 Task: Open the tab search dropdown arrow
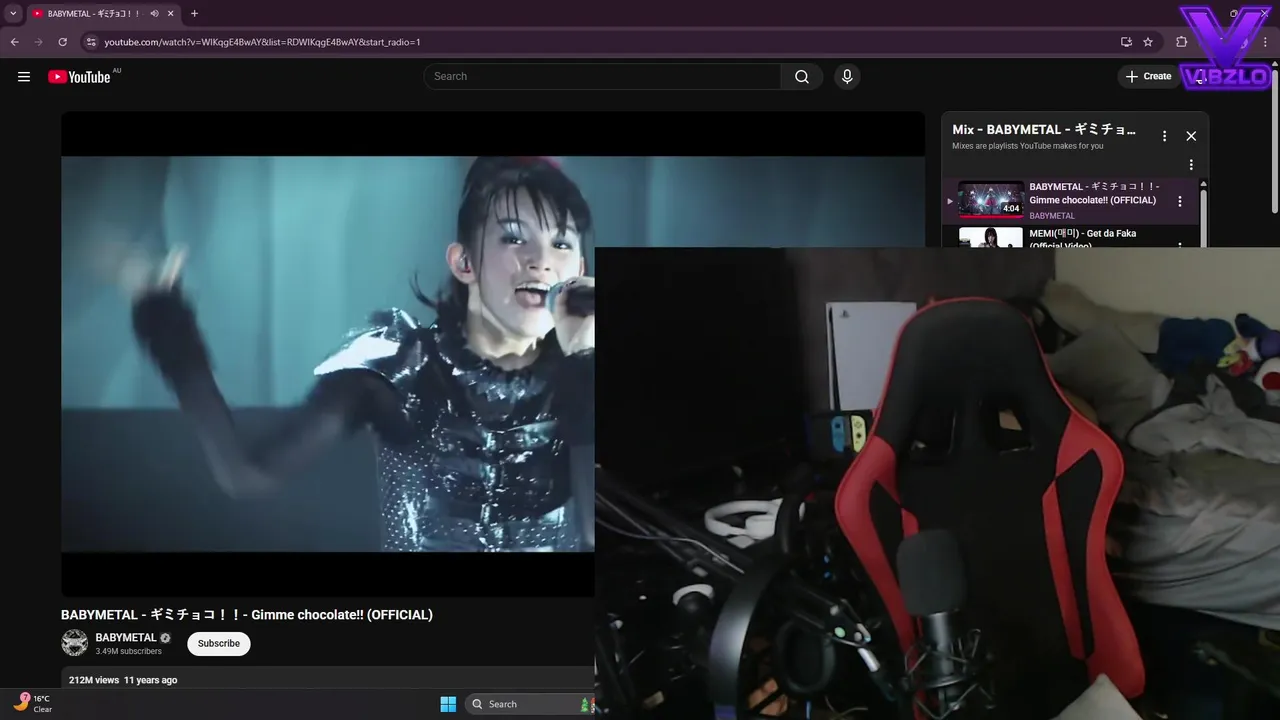tap(13, 13)
